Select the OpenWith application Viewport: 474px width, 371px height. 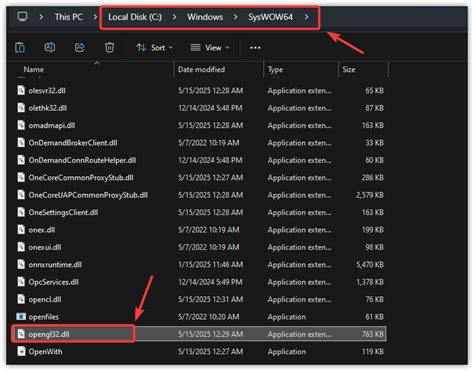point(45,352)
